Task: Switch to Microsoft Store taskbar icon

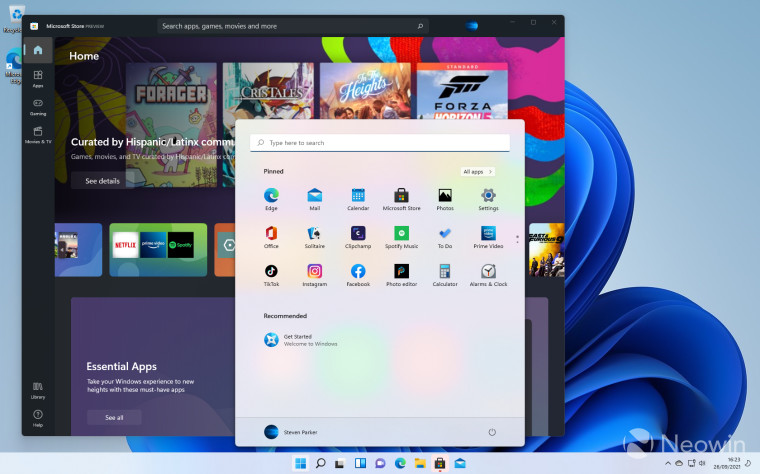Action: [x=440, y=463]
